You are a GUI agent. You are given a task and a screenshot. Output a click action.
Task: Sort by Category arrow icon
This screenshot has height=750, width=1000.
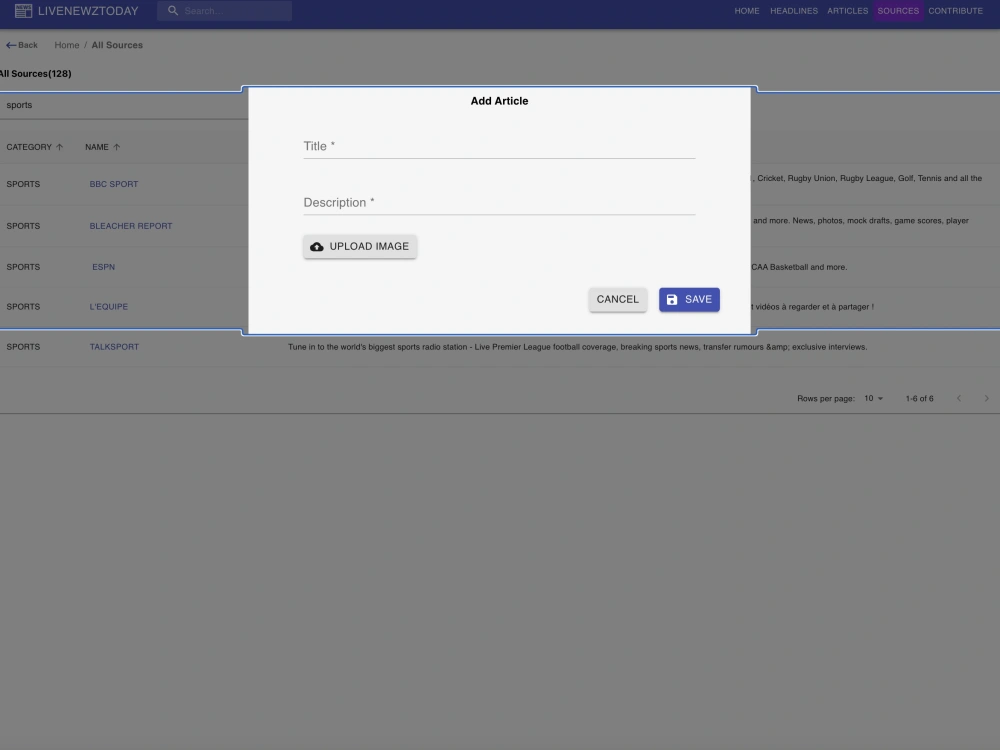click(x=59, y=147)
